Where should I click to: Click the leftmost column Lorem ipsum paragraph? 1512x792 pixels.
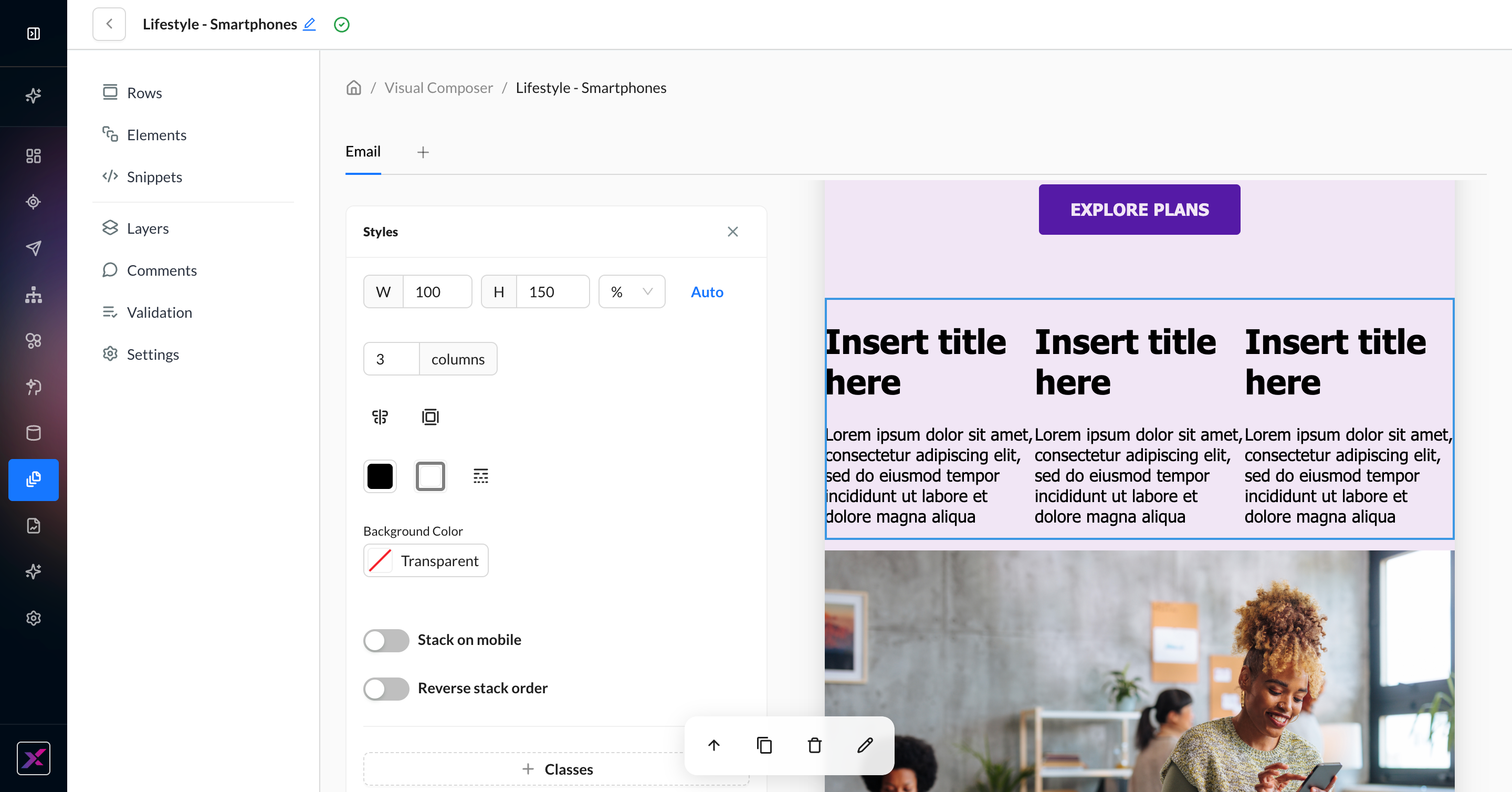[929, 475]
